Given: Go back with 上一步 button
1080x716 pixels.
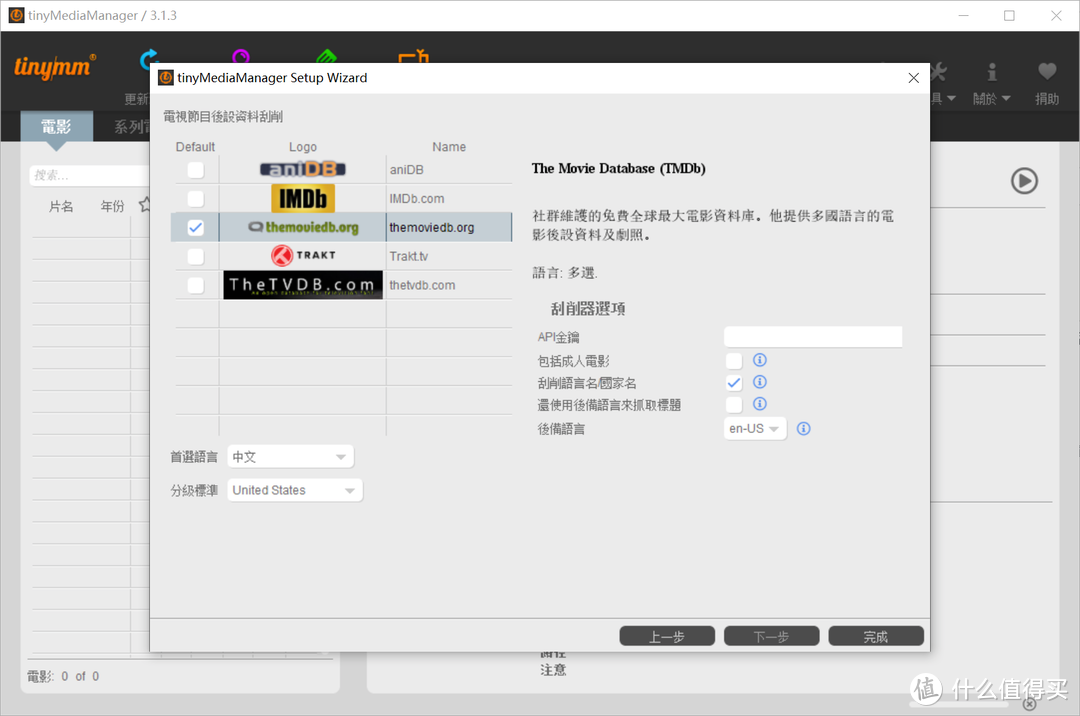Looking at the screenshot, I should point(667,637).
